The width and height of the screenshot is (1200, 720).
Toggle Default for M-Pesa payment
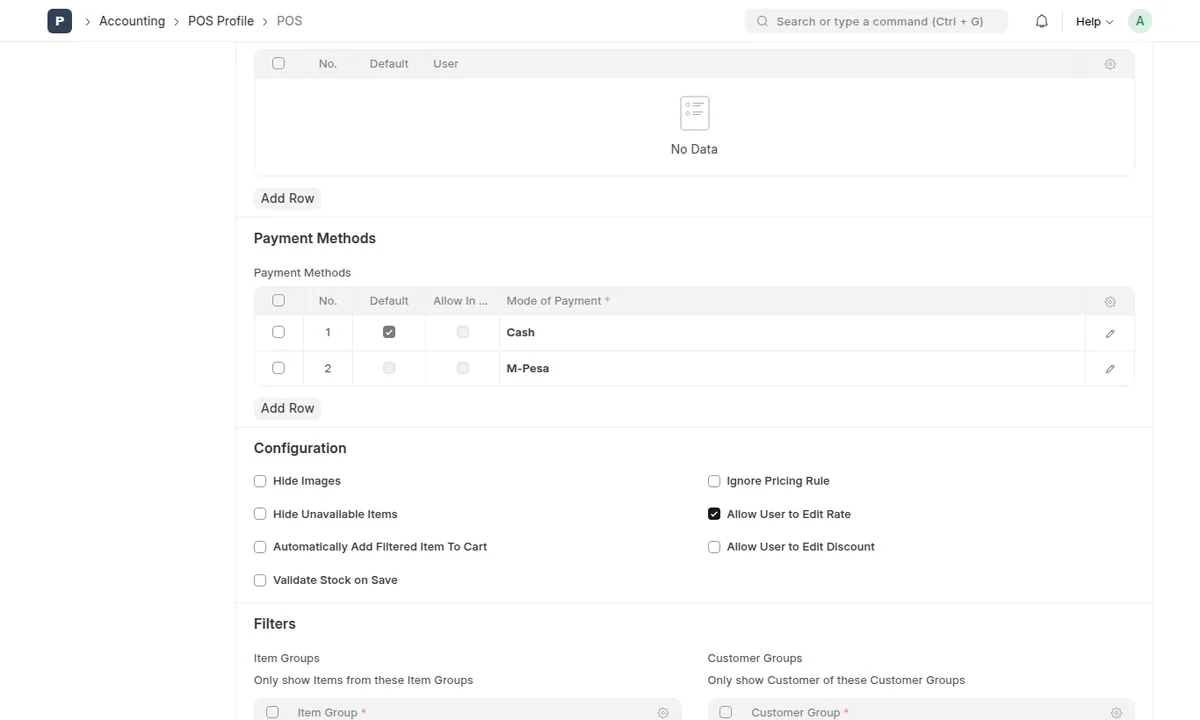pyautogui.click(x=389, y=368)
